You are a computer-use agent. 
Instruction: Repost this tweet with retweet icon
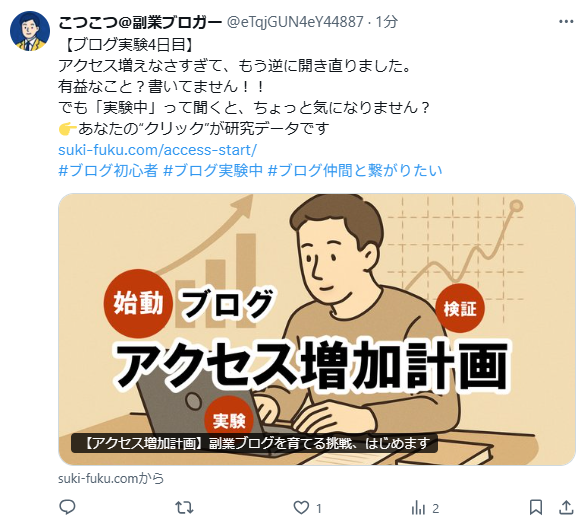pos(184,507)
